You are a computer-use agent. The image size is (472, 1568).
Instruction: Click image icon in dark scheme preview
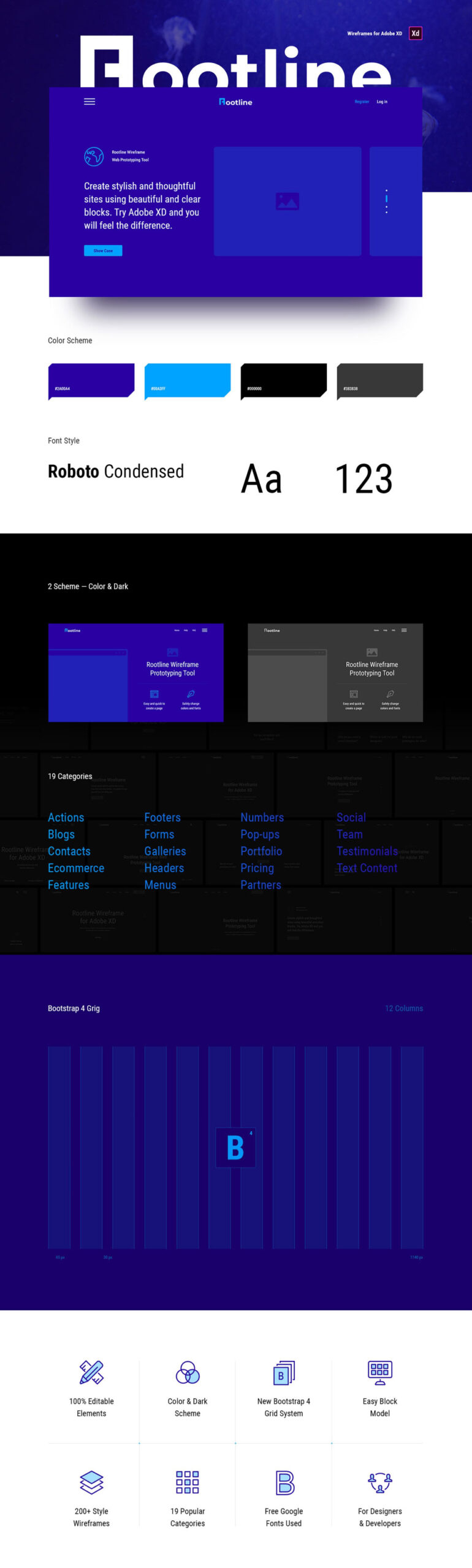pos(372,652)
